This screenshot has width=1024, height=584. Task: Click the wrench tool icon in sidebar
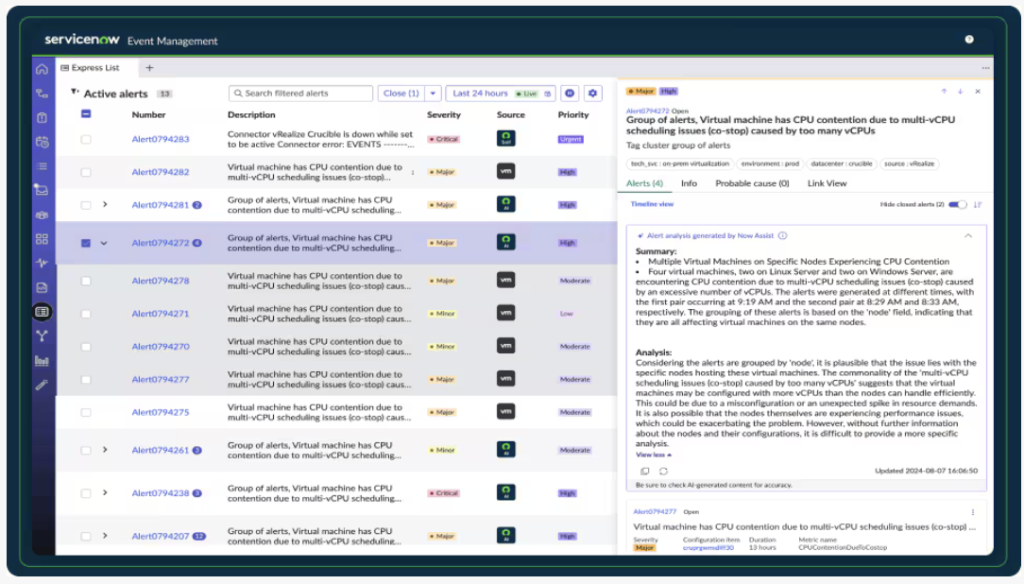point(42,385)
